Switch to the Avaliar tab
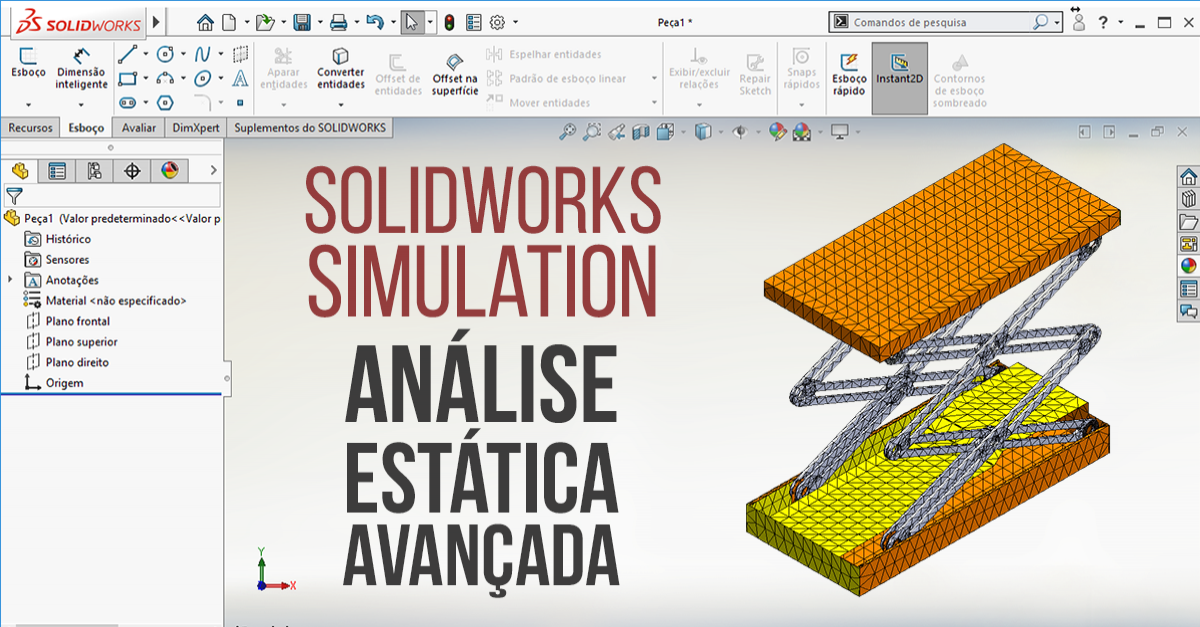This screenshot has height=627, width=1200. [x=139, y=127]
